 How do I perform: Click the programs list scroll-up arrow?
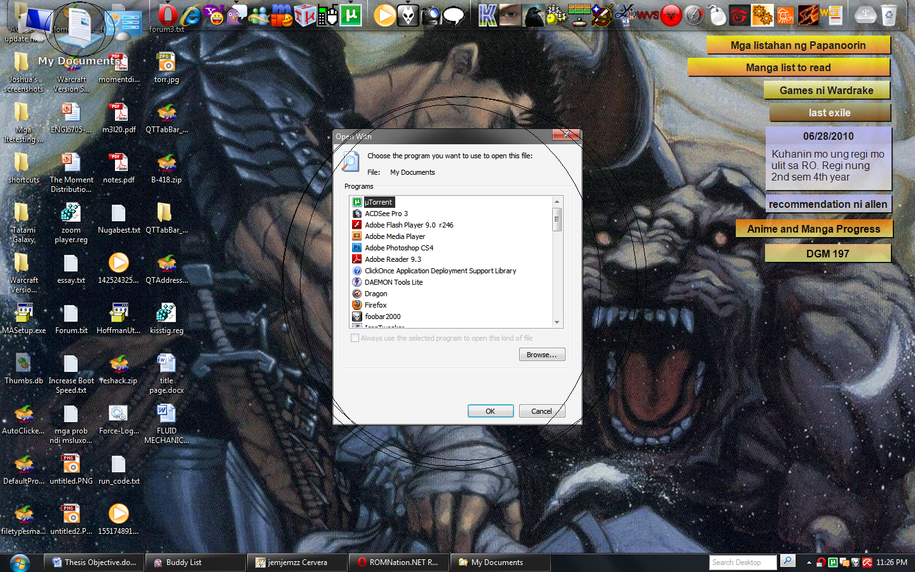click(557, 202)
